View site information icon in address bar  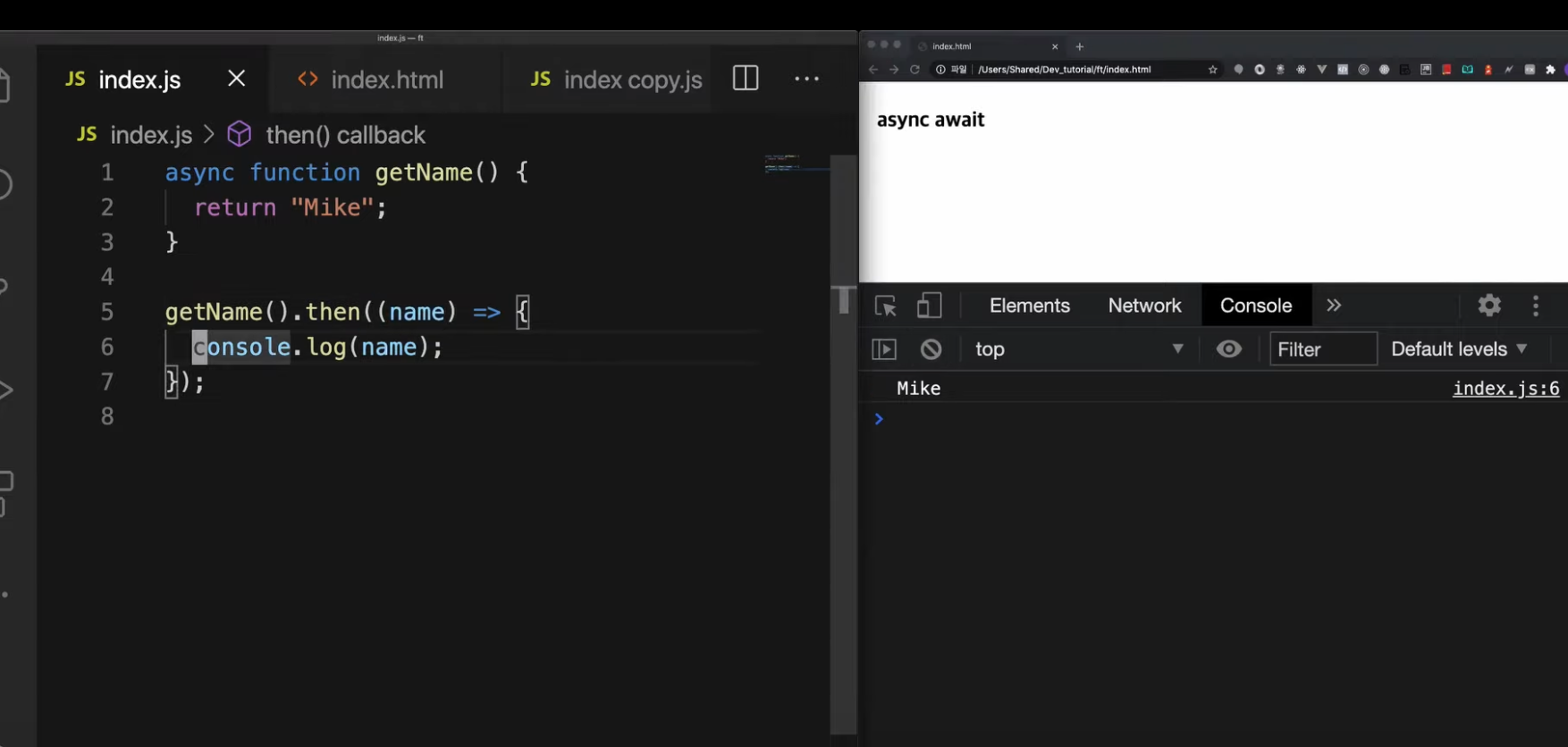click(x=940, y=70)
